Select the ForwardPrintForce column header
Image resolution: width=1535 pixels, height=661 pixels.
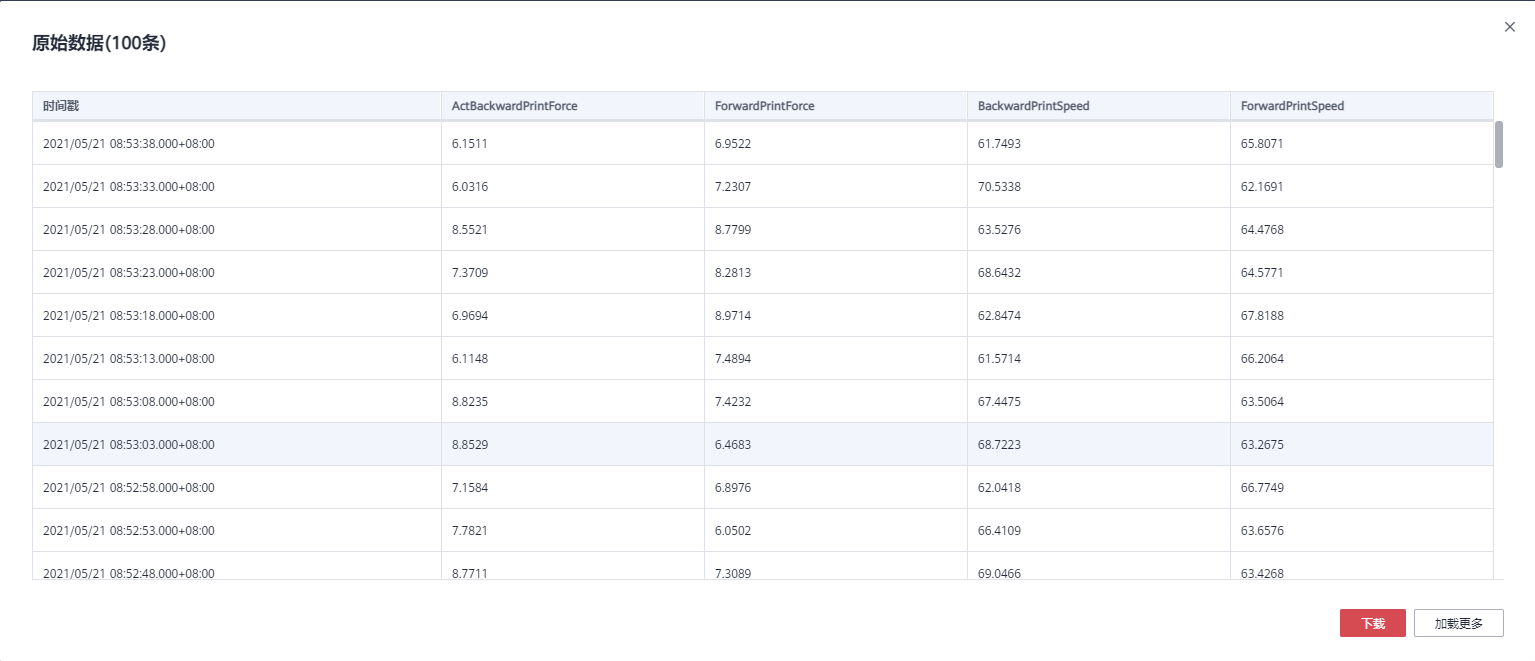(836, 106)
